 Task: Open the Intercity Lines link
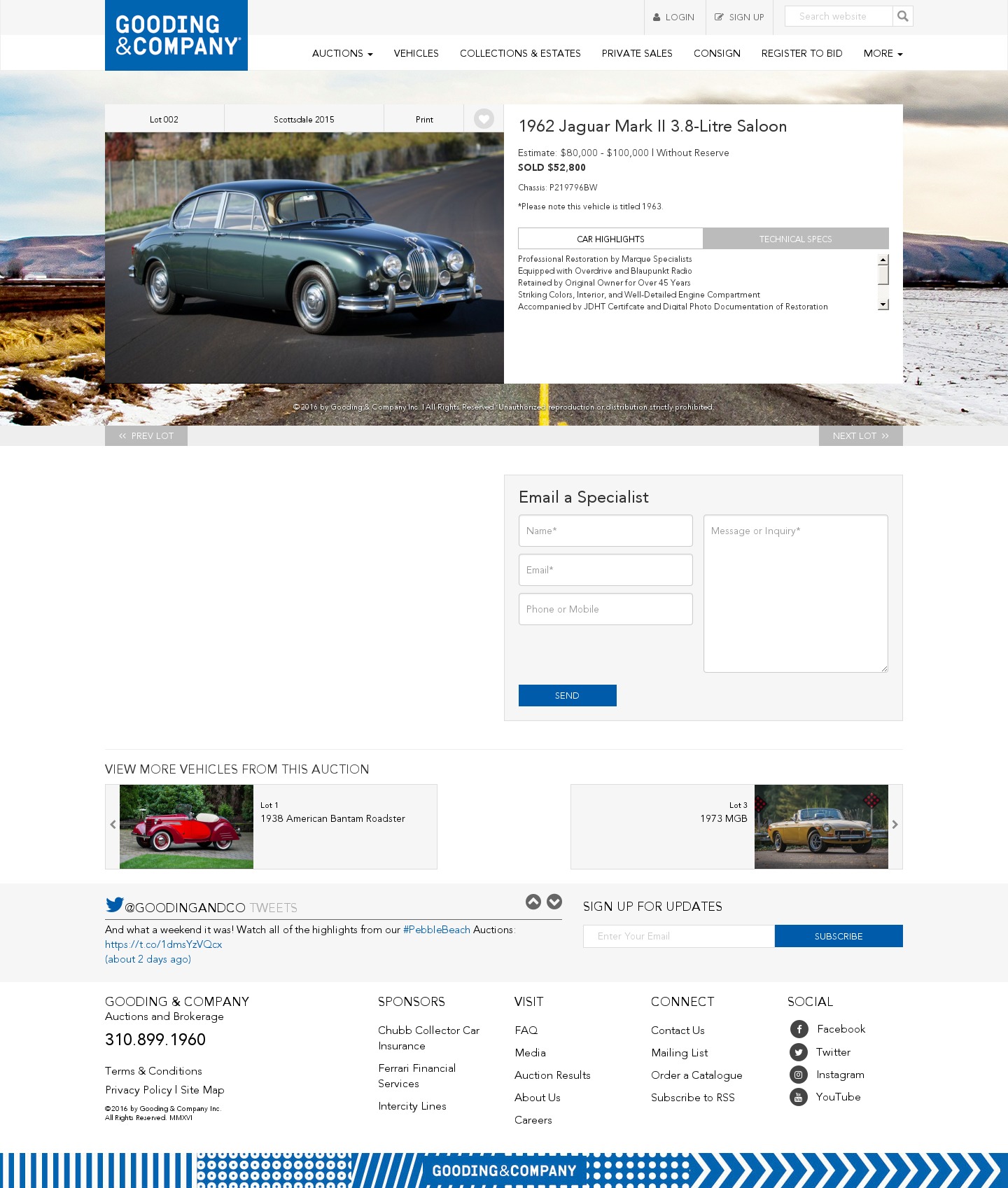pyautogui.click(x=412, y=1106)
